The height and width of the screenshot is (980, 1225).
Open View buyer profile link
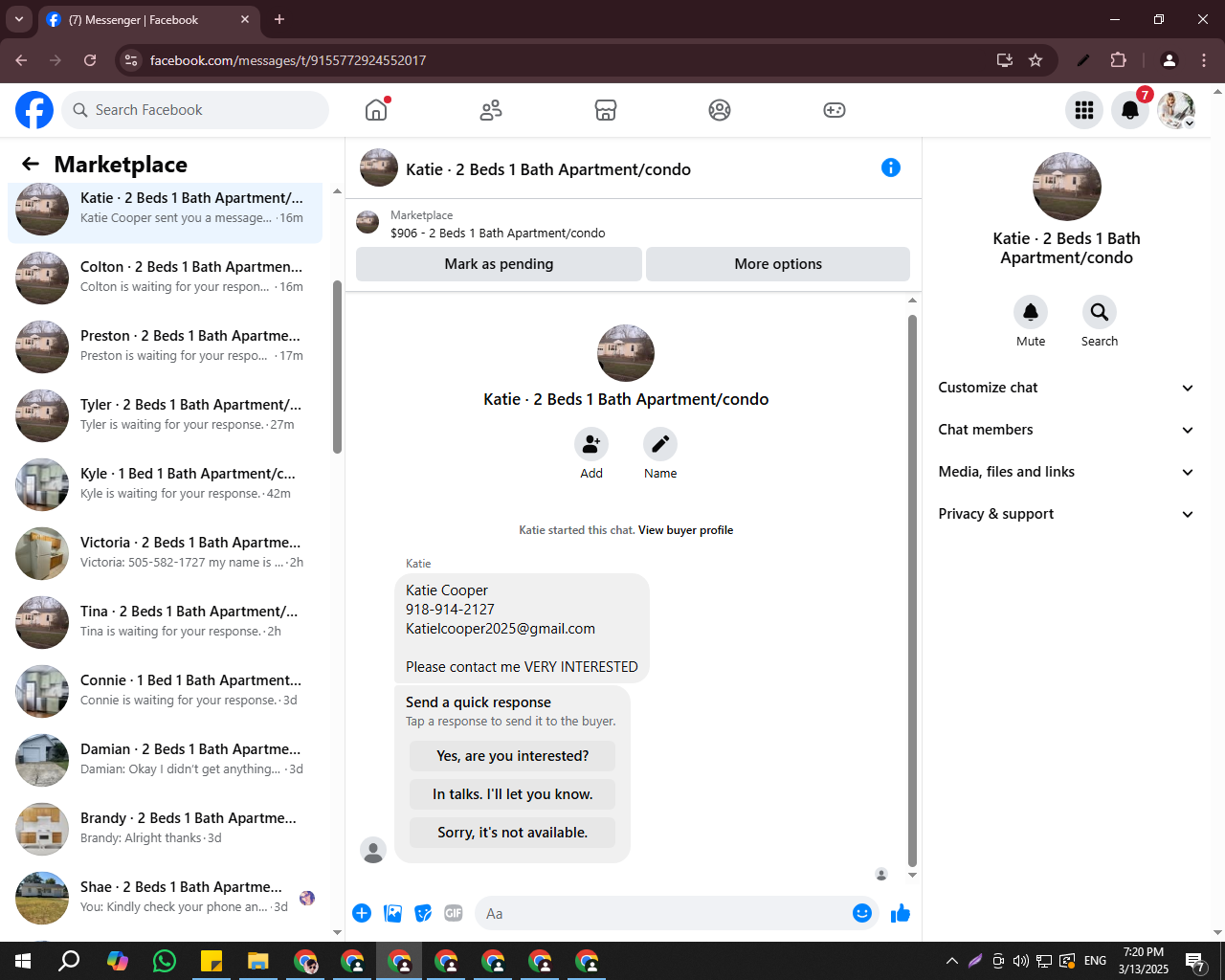click(x=685, y=530)
